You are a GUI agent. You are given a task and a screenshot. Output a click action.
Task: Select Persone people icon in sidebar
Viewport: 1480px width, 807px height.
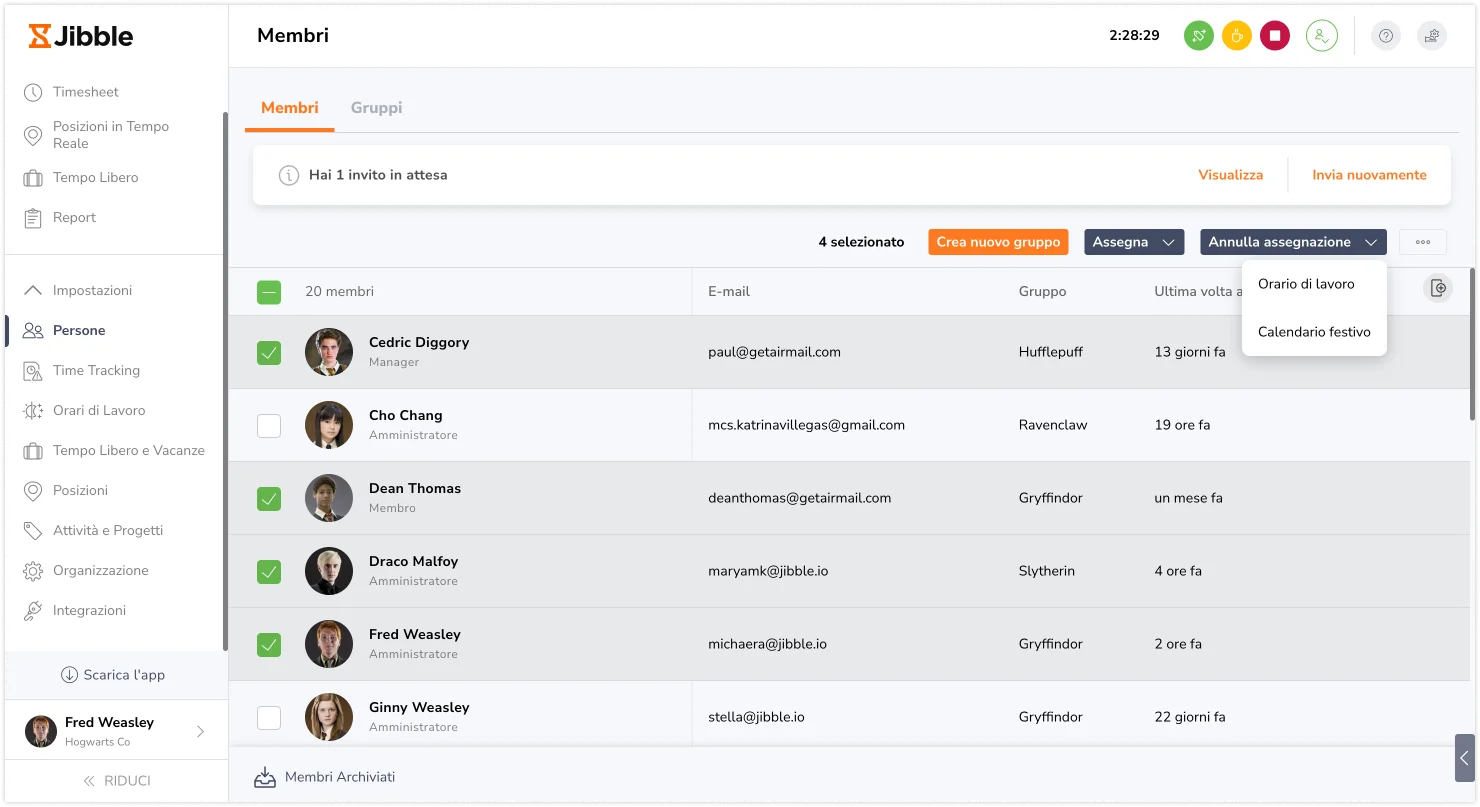(33, 331)
